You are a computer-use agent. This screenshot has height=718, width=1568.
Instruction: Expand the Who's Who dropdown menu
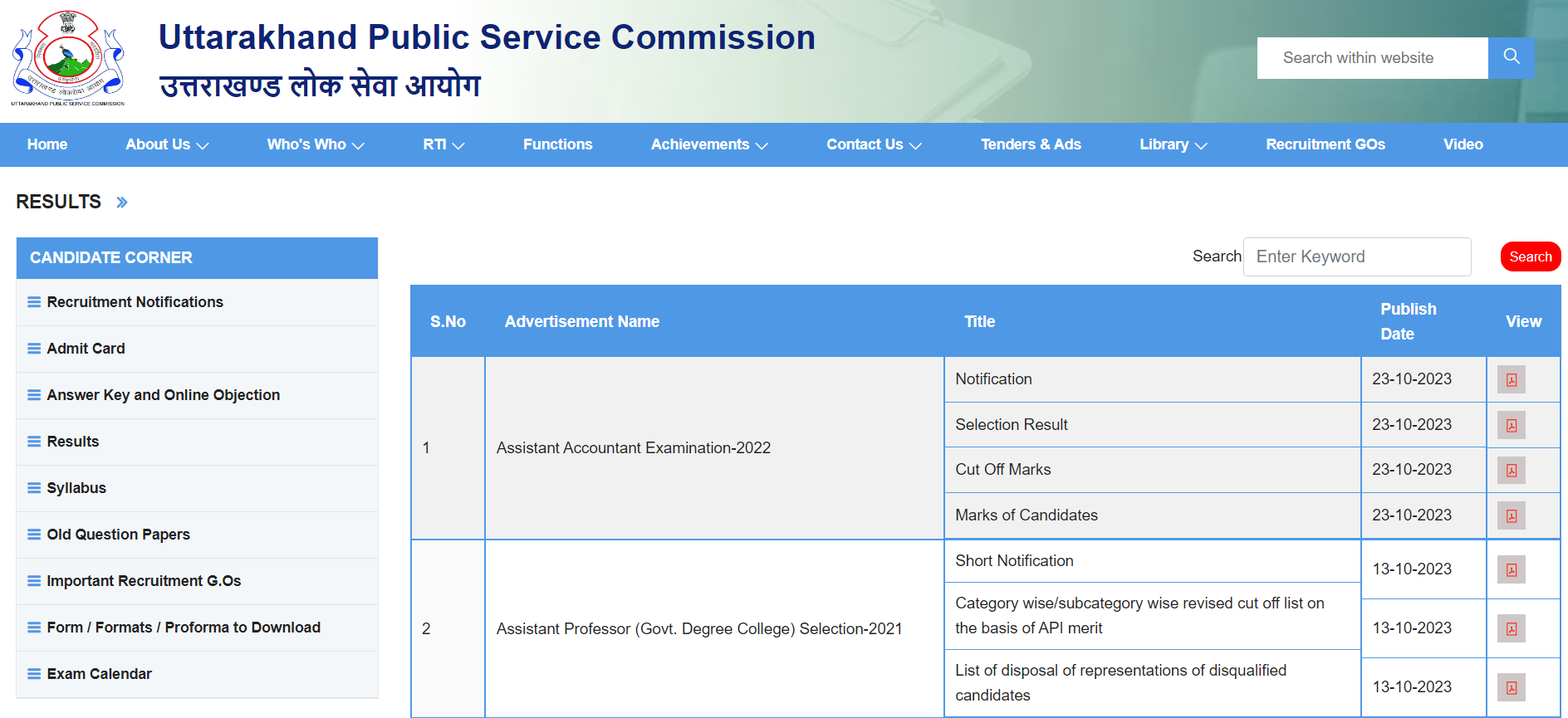pyautogui.click(x=316, y=144)
